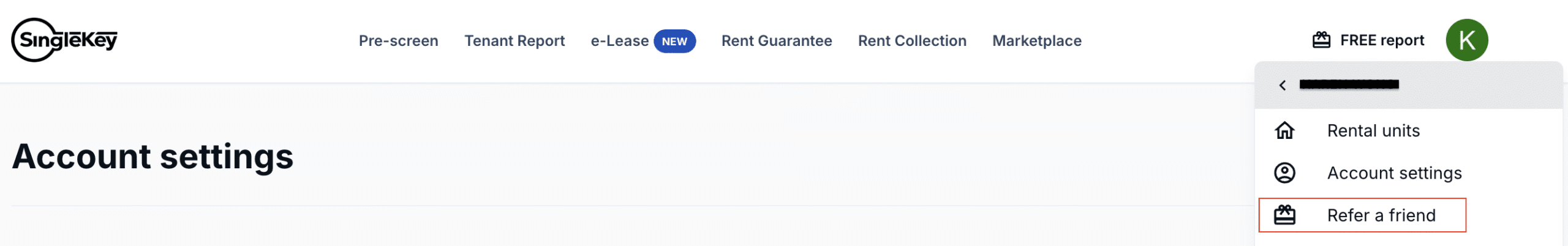Open the e-Lease section
This screenshot has width=1568, height=246.
(619, 41)
